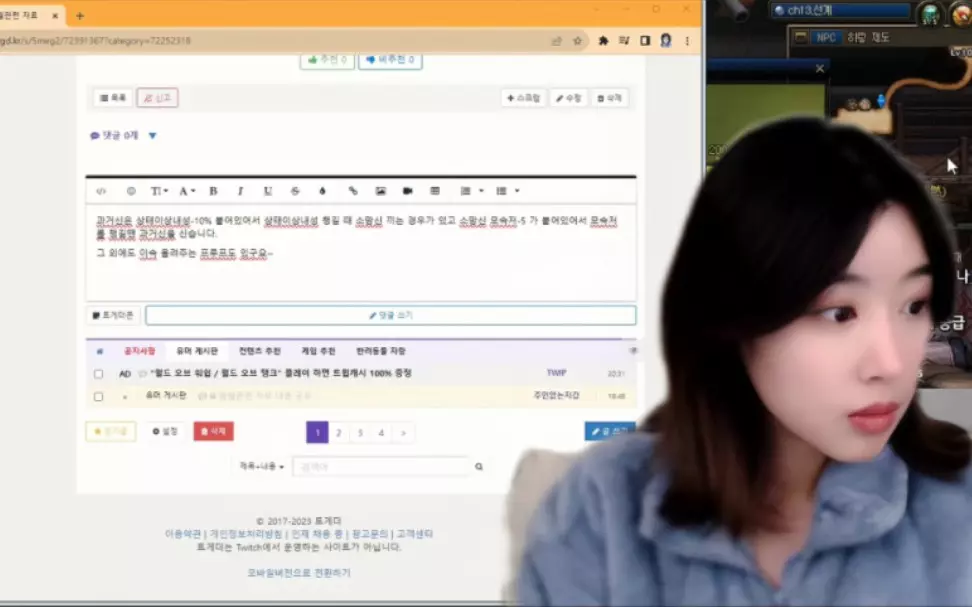Go to page 2 of the board
972x607 pixels.
click(x=338, y=433)
